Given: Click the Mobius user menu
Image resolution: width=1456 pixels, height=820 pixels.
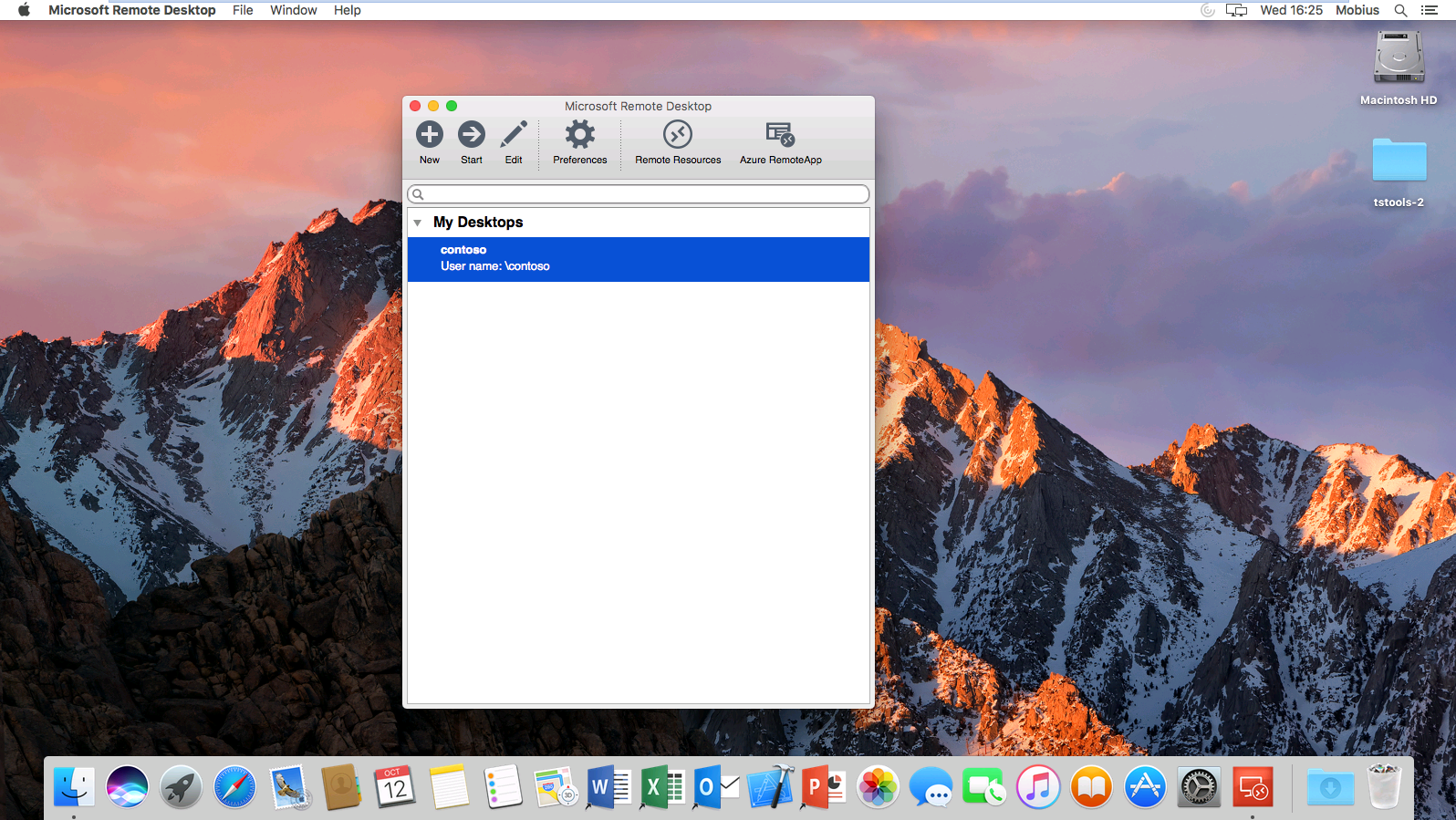Looking at the screenshot, I should (1357, 10).
